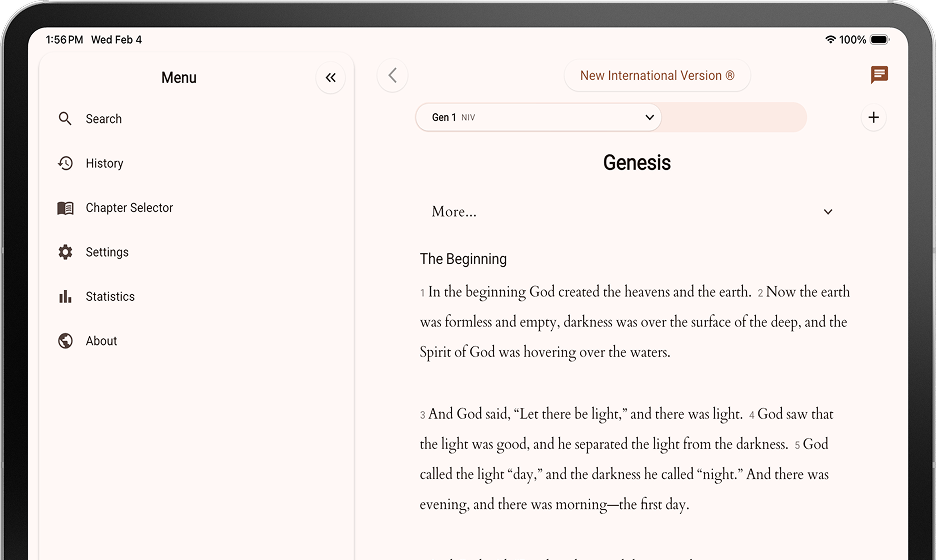Go back with the left arrow button
Viewport: 936px width, 560px height.
tap(392, 76)
